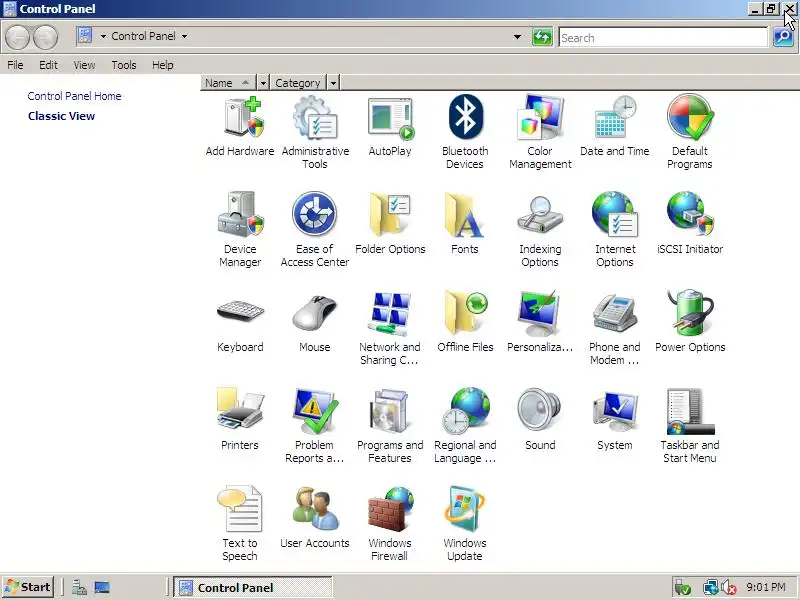Click Control Panel breadcrumb in address bar
This screenshot has width=800, height=600.
click(x=143, y=36)
